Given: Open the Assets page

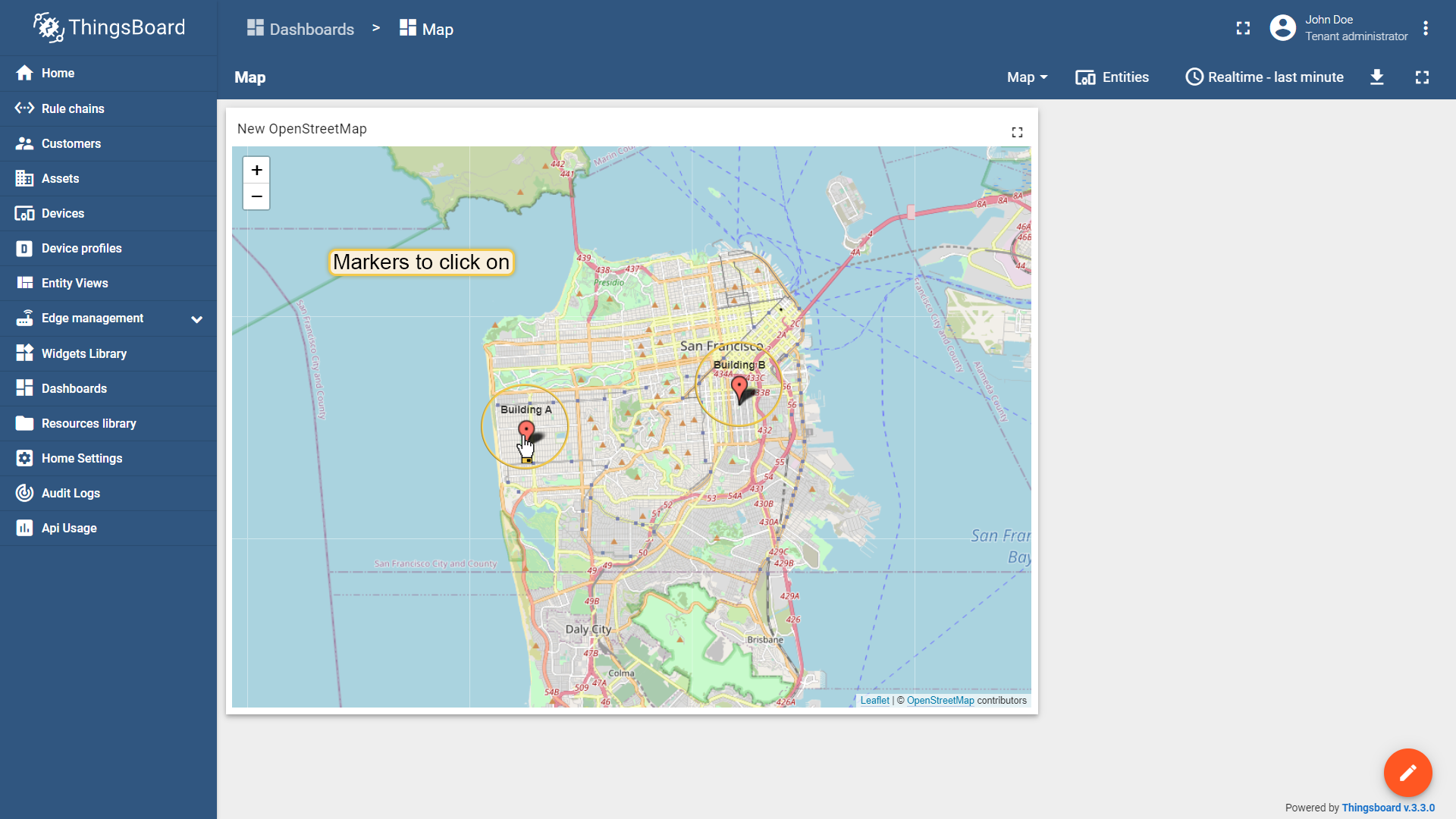Looking at the screenshot, I should coord(108,178).
